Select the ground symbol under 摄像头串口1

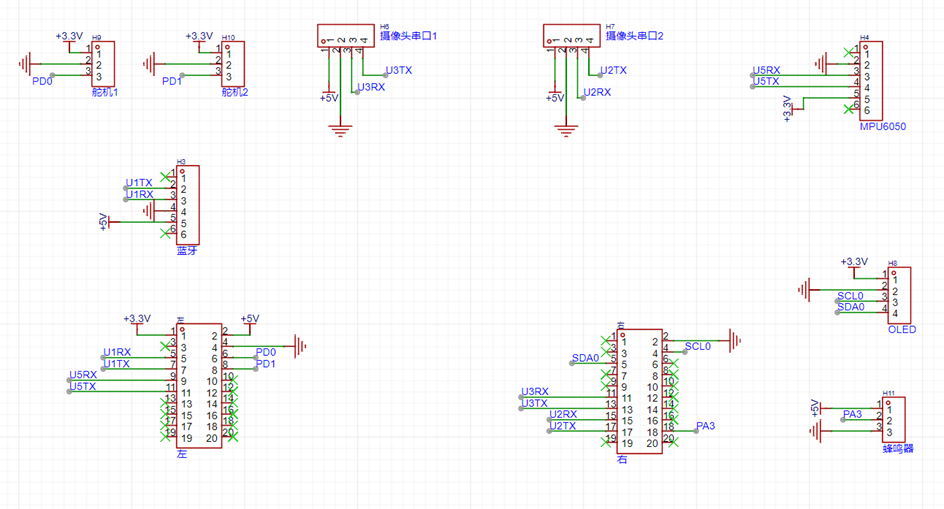coord(341,129)
